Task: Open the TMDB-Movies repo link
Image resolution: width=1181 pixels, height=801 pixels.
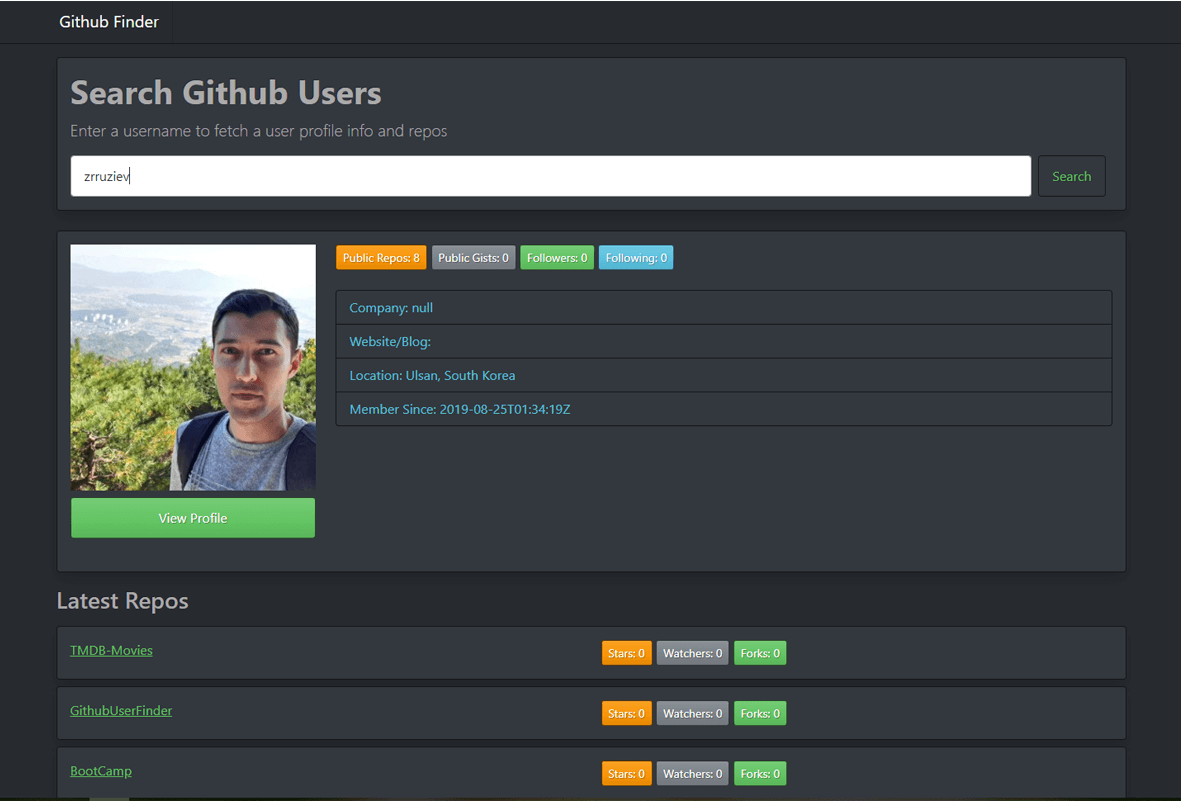Action: (x=111, y=650)
